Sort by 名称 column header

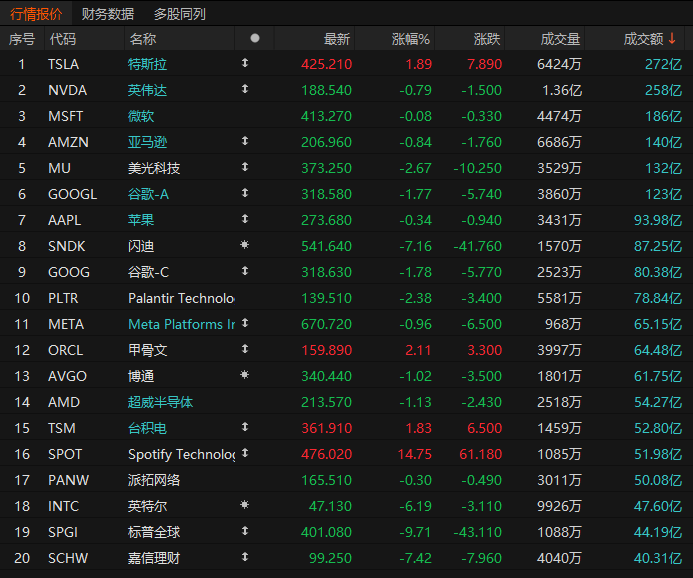pos(143,39)
